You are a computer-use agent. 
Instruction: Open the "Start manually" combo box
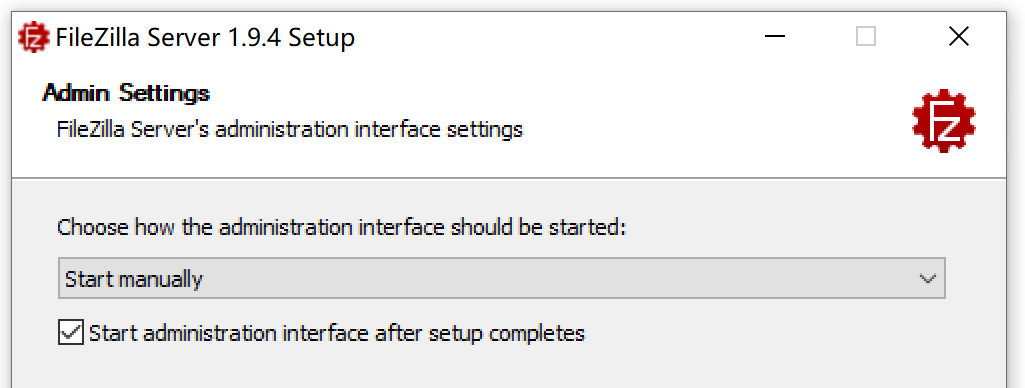pyautogui.click(x=501, y=278)
